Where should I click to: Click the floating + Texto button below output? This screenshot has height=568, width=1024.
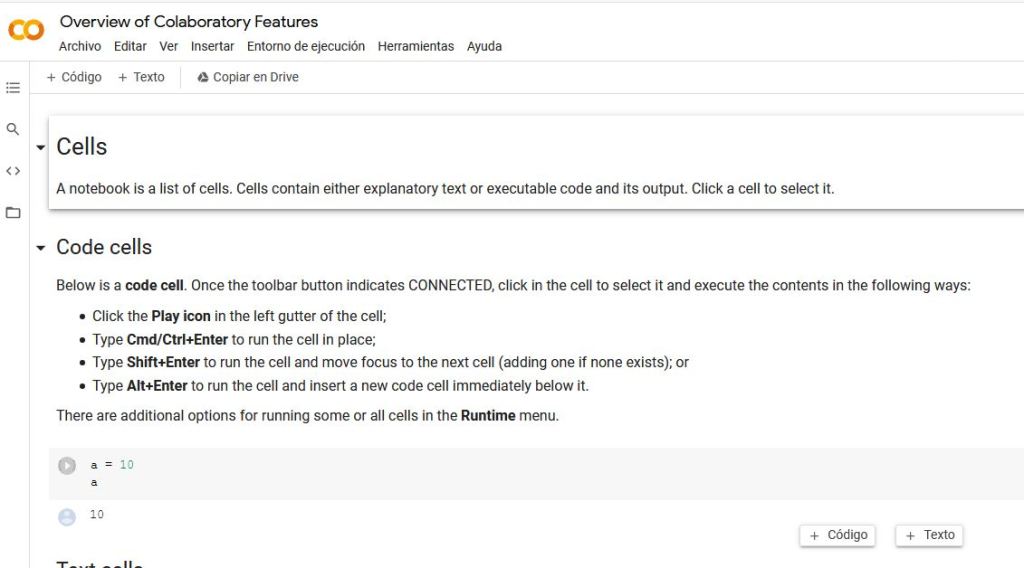(930, 535)
